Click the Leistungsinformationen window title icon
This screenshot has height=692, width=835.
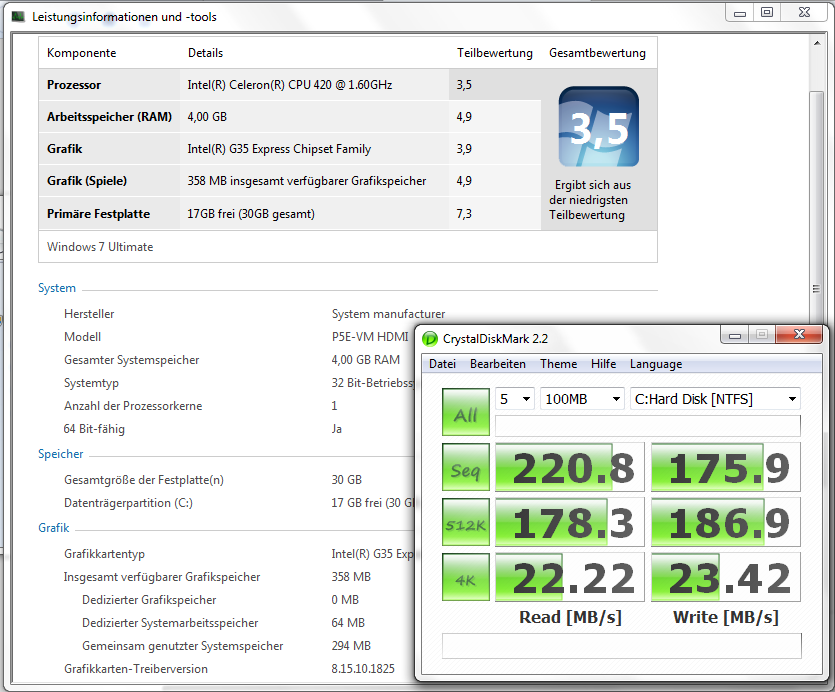pyautogui.click(x=18, y=17)
